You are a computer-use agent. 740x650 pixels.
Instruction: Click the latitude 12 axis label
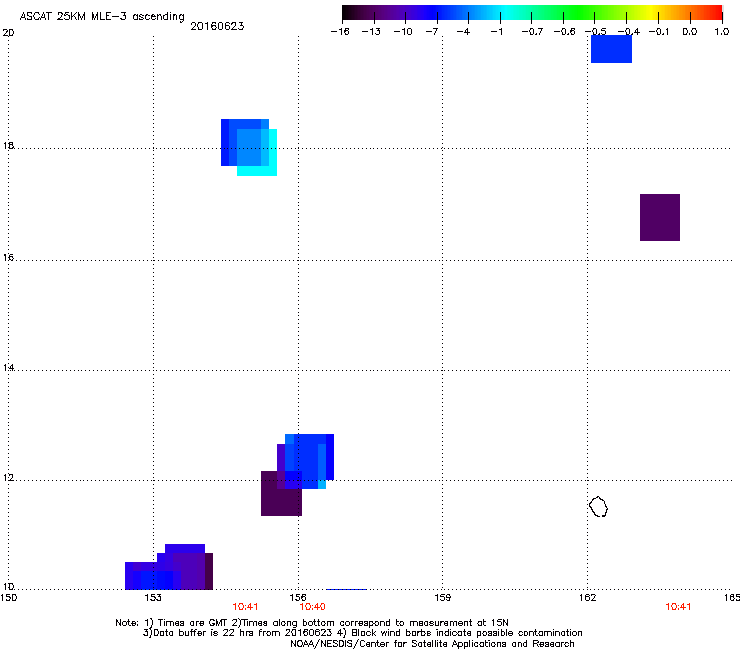pyautogui.click(x=8, y=478)
